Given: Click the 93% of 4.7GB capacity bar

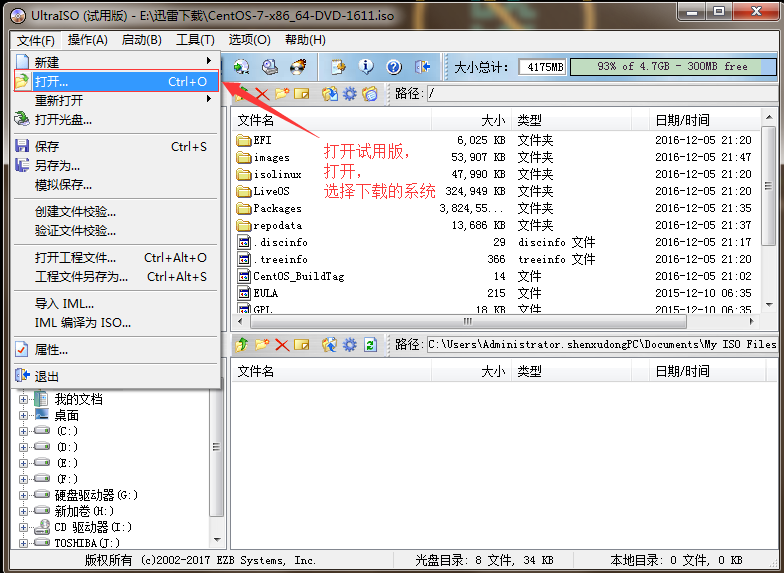Looking at the screenshot, I should (x=673, y=66).
